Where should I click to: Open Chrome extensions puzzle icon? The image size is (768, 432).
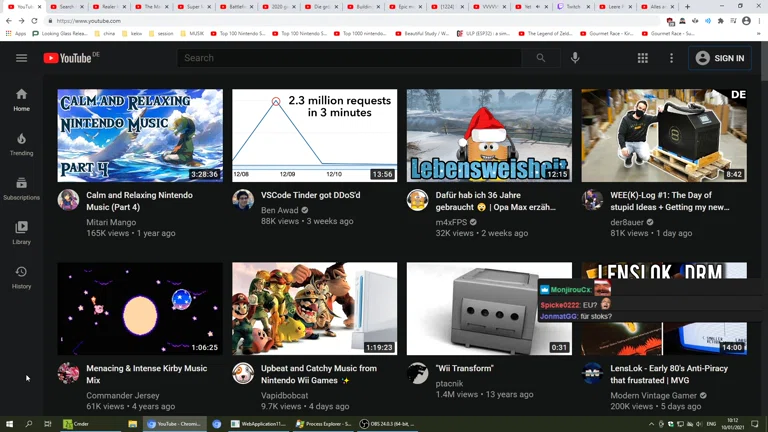pyautogui.click(x=720, y=21)
